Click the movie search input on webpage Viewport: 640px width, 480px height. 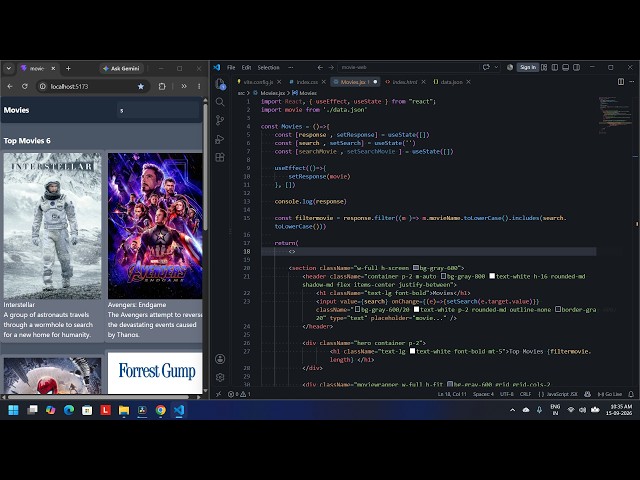pos(158,110)
